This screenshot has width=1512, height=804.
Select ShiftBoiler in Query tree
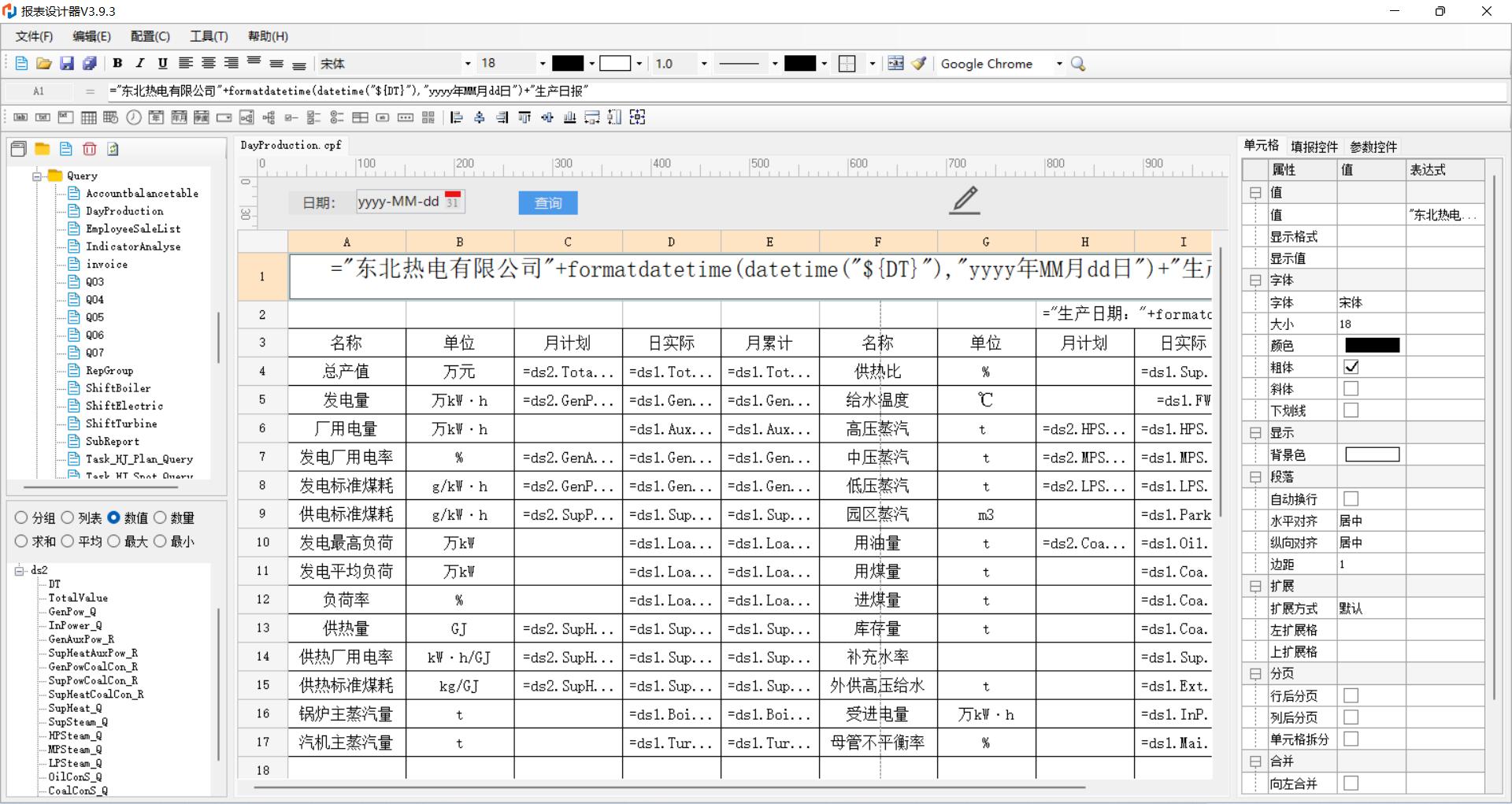(118, 388)
